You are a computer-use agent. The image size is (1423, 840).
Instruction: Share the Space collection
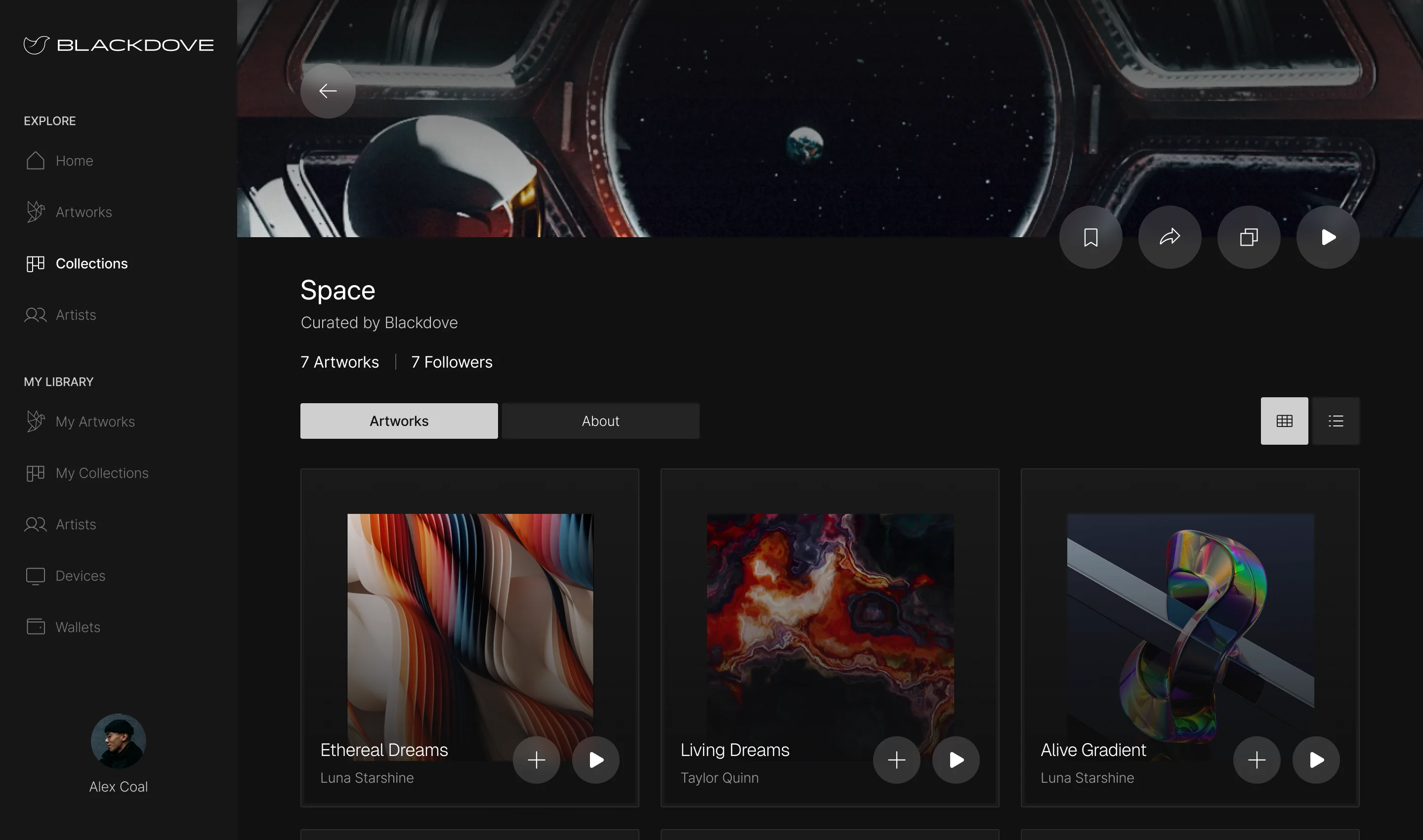click(x=1170, y=237)
